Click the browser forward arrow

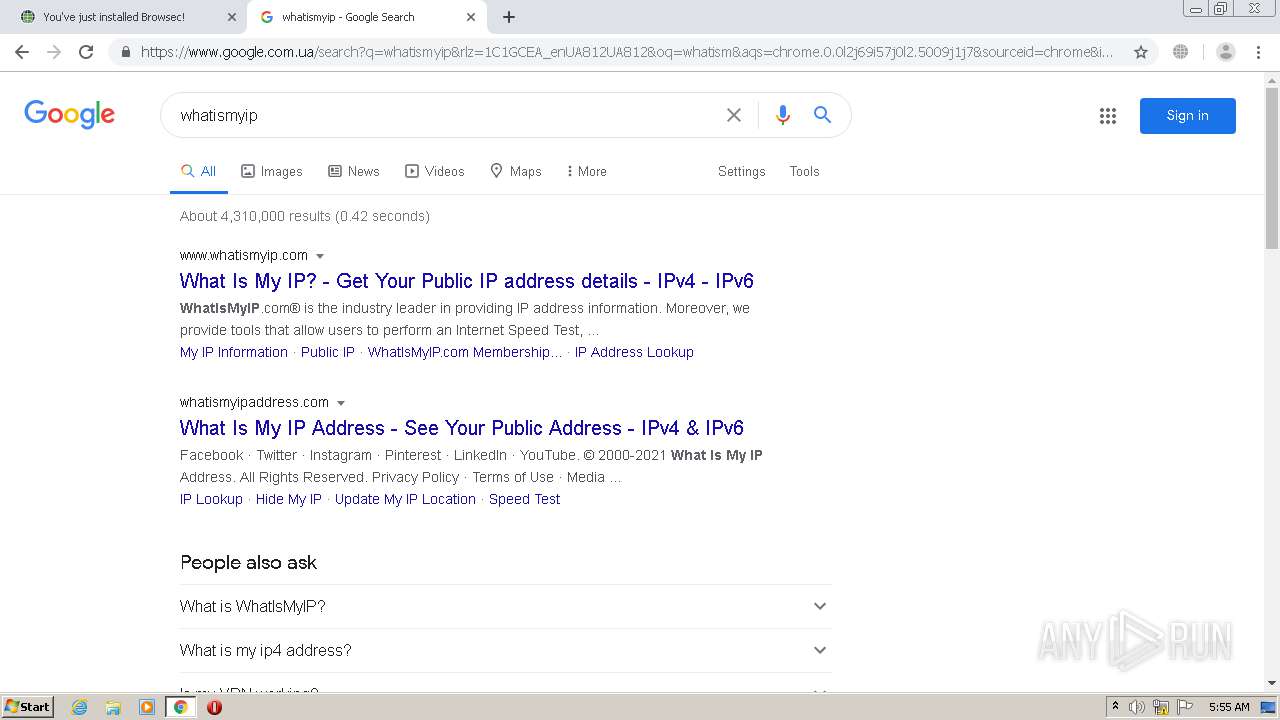(x=54, y=52)
